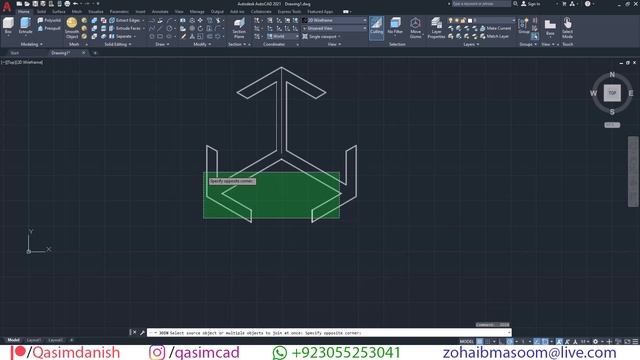The width and height of the screenshot is (640, 360).
Task: Expand the Draw panel
Action: 162,44
